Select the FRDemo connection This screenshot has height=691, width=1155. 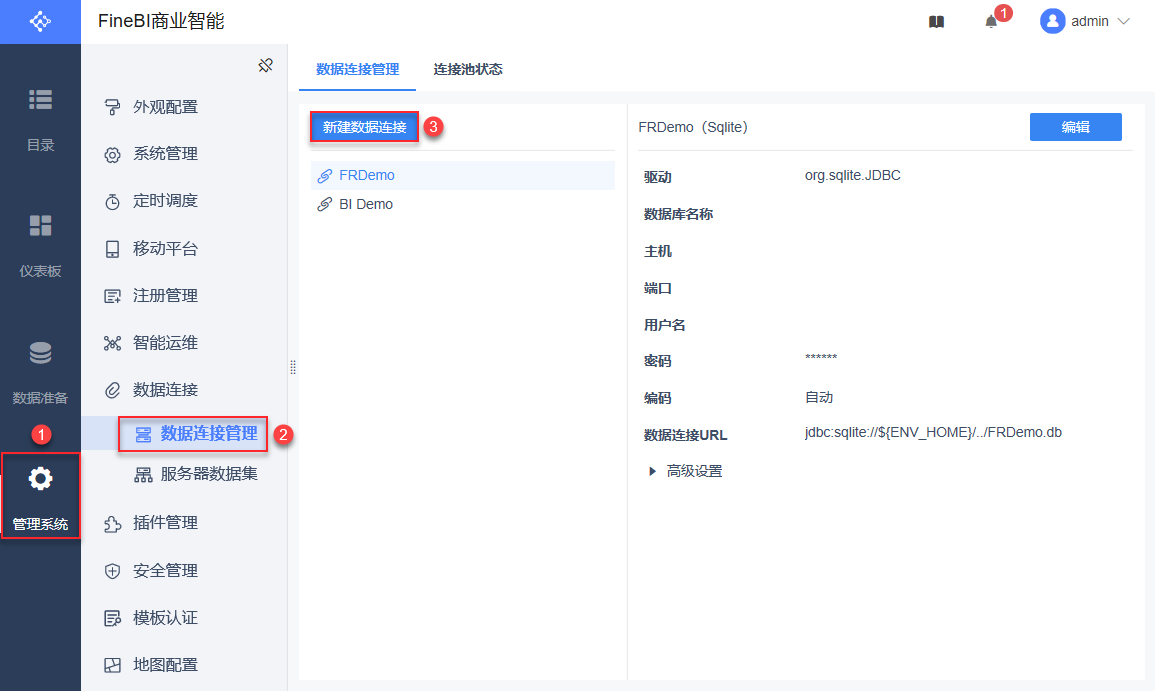point(463,175)
